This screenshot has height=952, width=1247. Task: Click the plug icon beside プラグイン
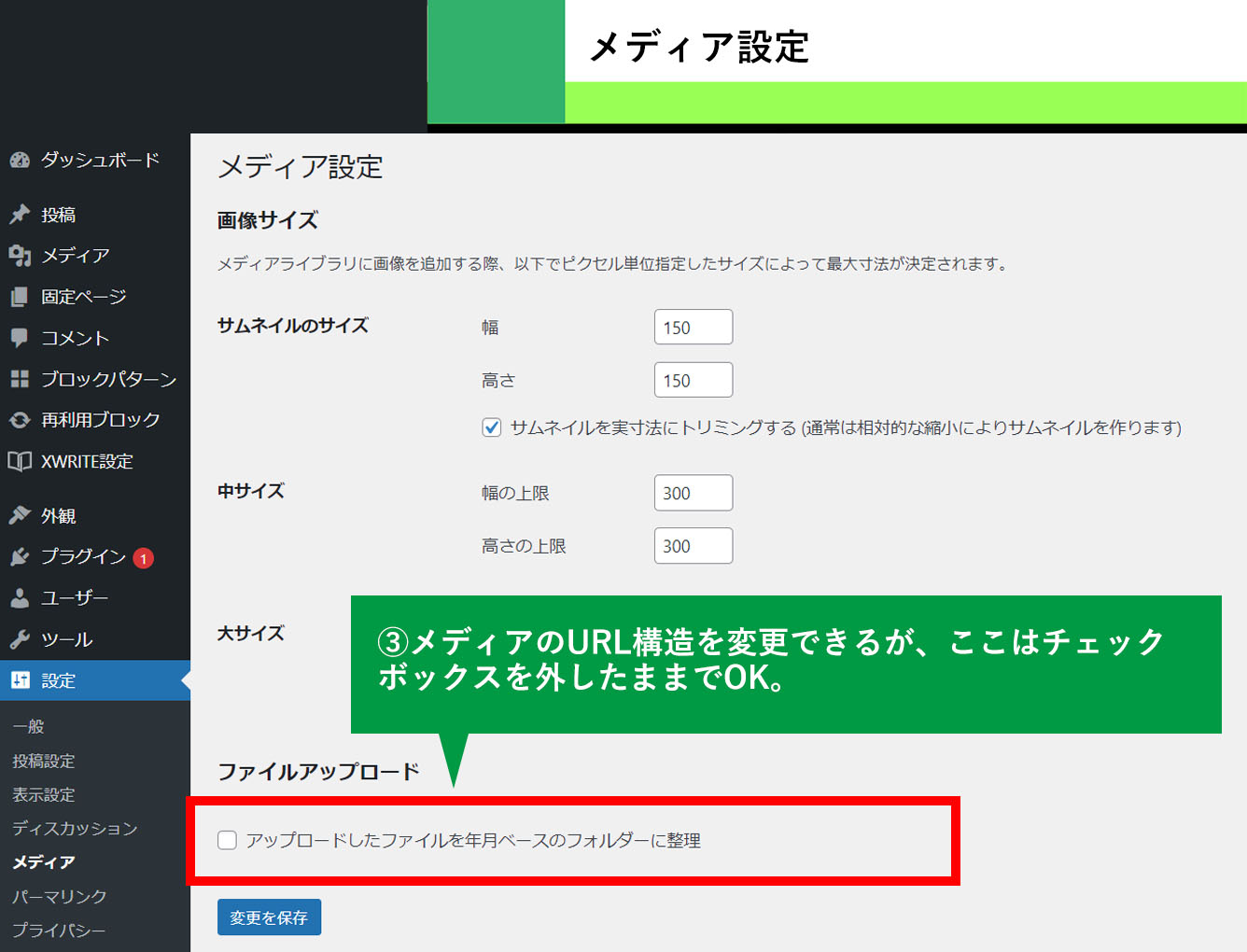[x=20, y=557]
